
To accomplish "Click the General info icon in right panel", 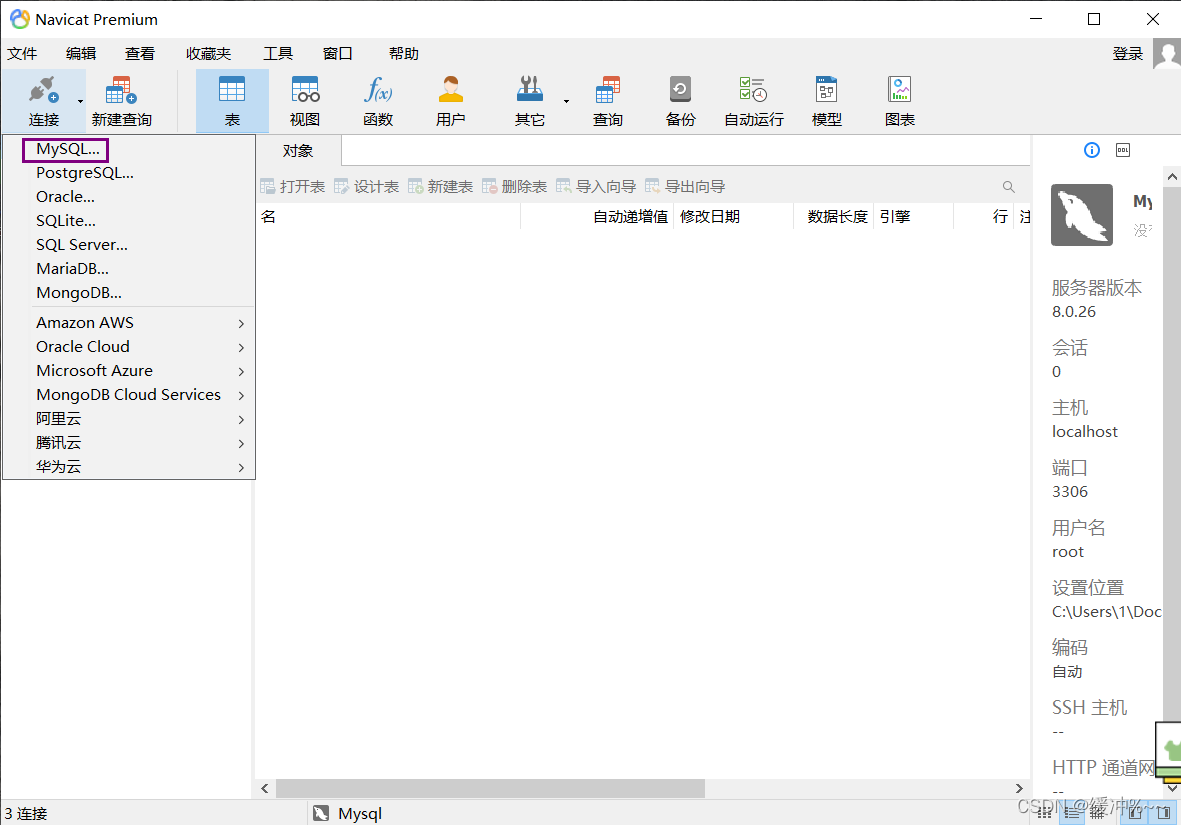I will point(1091,150).
